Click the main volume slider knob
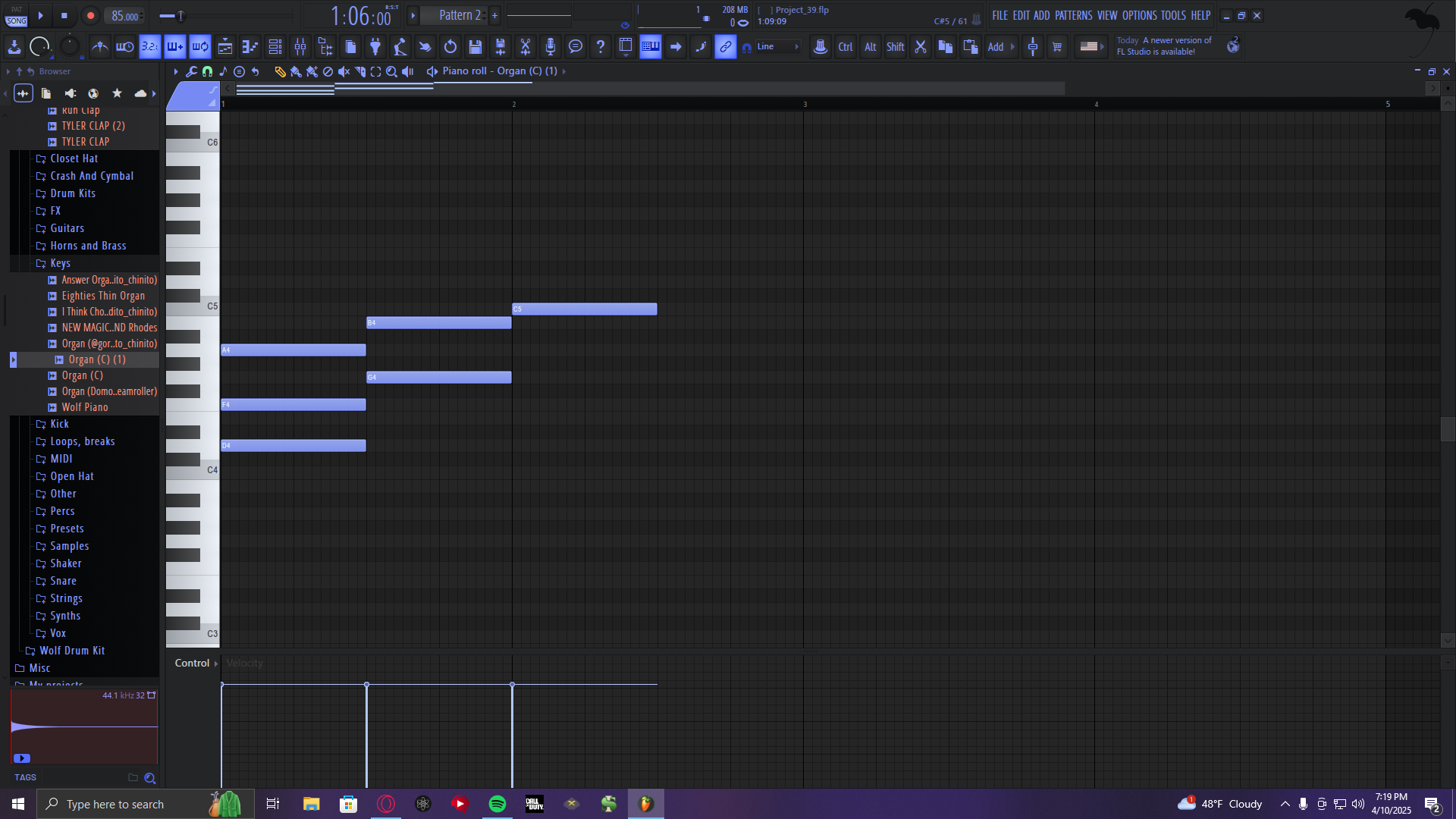Screen dimensions: 1456x819 pos(180,15)
